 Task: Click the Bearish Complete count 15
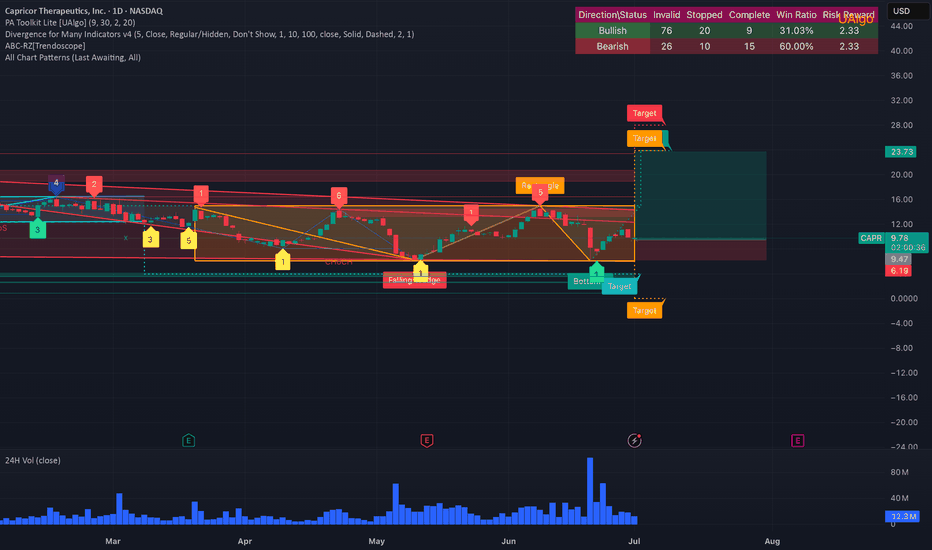749,46
